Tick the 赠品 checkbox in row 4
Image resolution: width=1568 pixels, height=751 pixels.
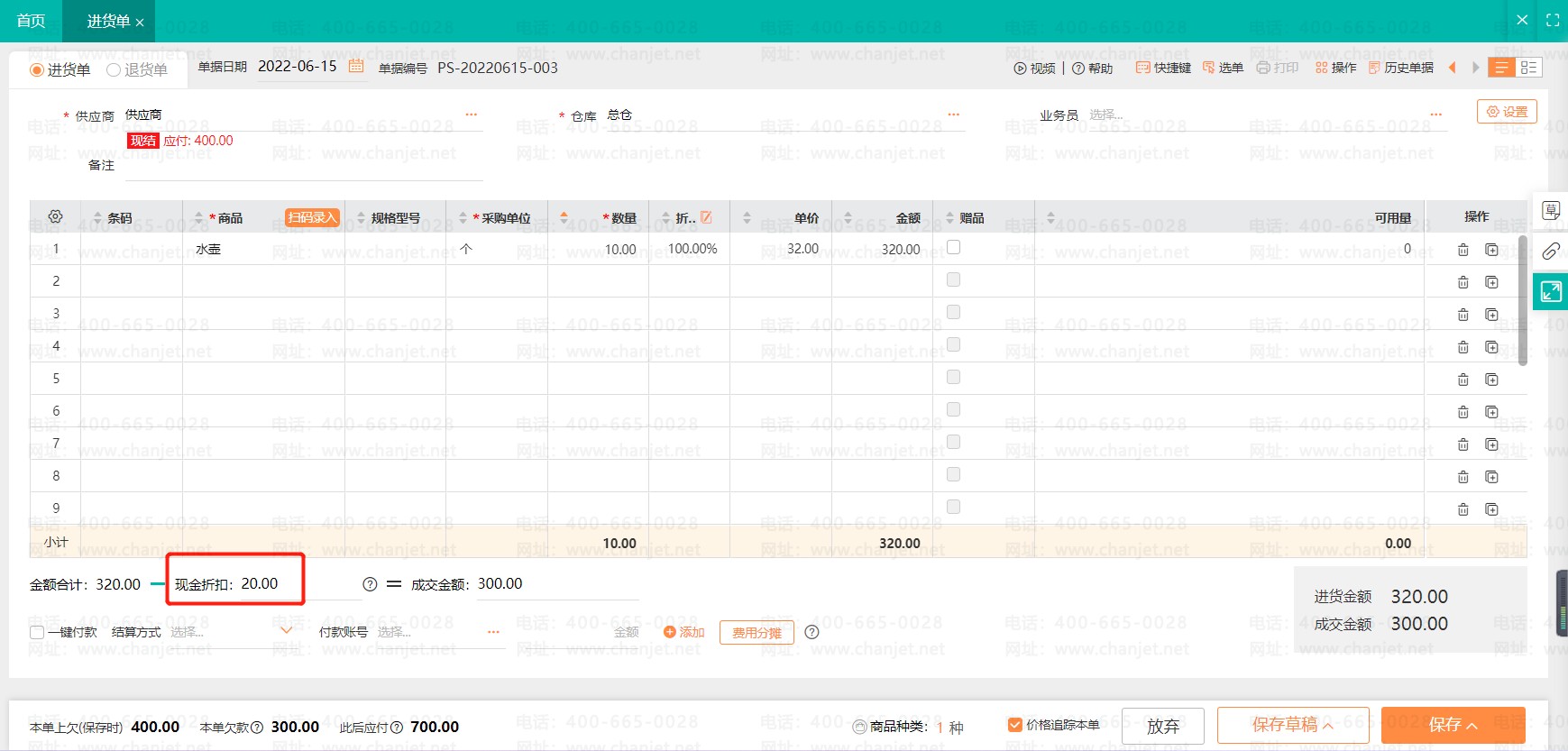pos(953,344)
